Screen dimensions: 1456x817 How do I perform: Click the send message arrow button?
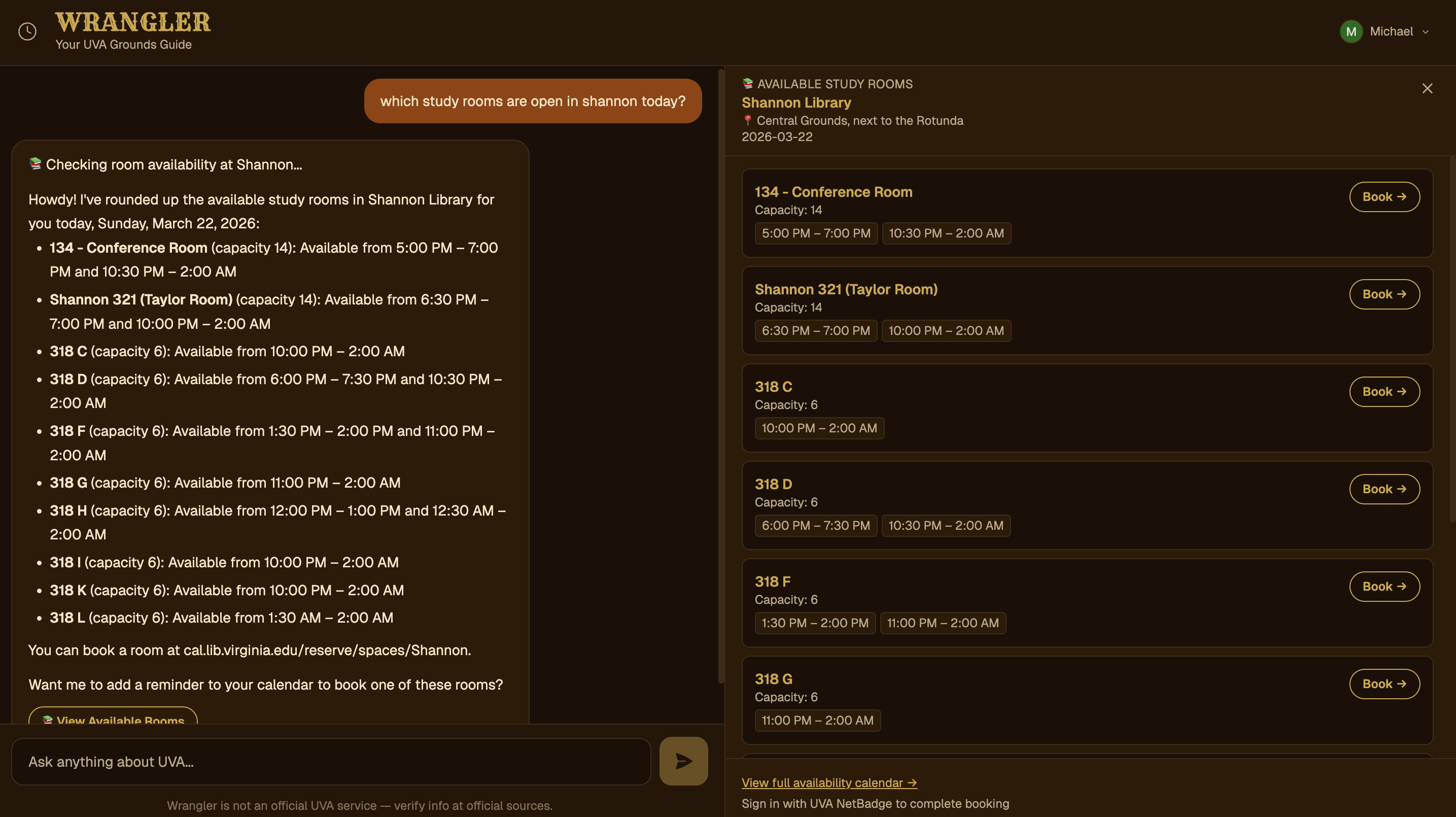coord(683,761)
